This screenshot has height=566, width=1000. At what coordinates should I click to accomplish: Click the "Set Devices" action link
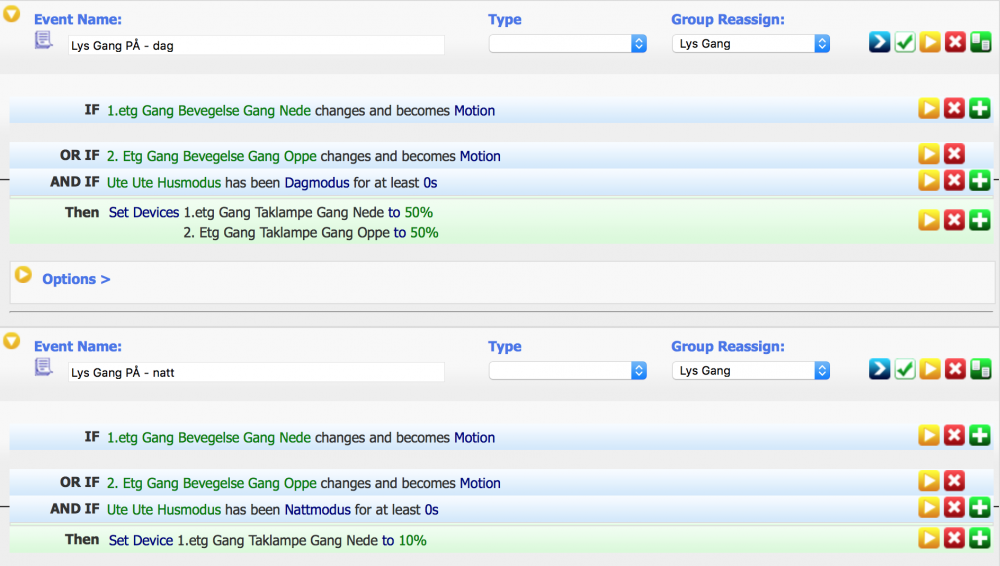(x=144, y=213)
